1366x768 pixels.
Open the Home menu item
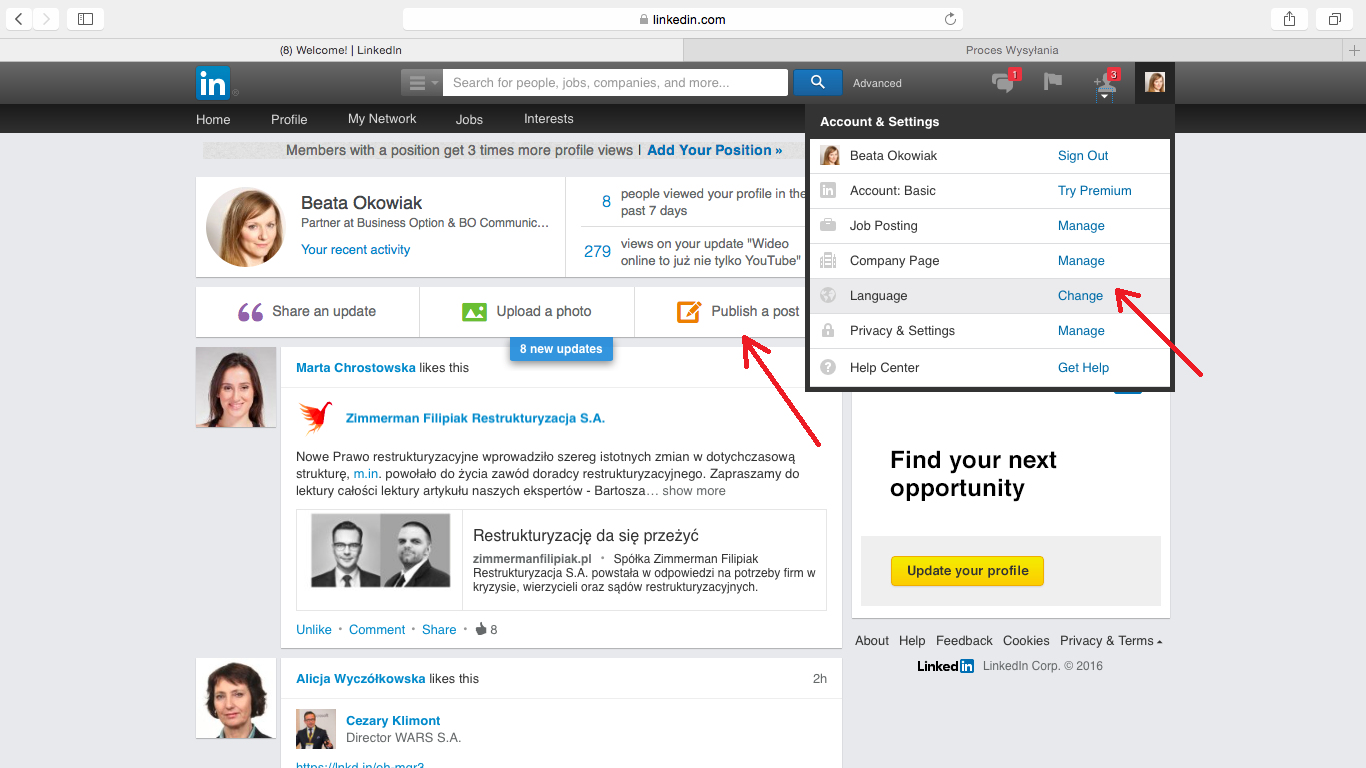(x=213, y=119)
